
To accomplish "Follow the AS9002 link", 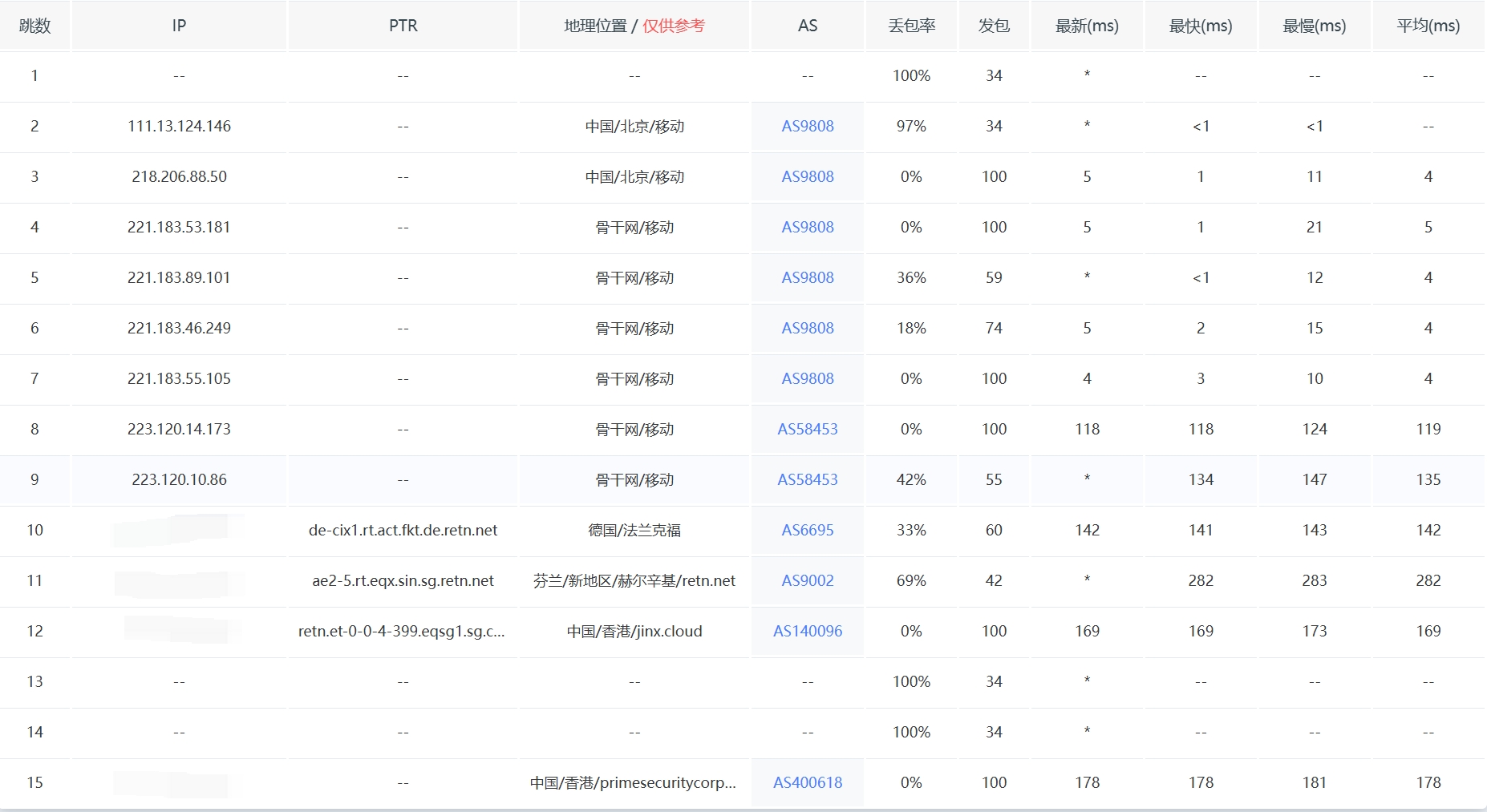I will (808, 580).
